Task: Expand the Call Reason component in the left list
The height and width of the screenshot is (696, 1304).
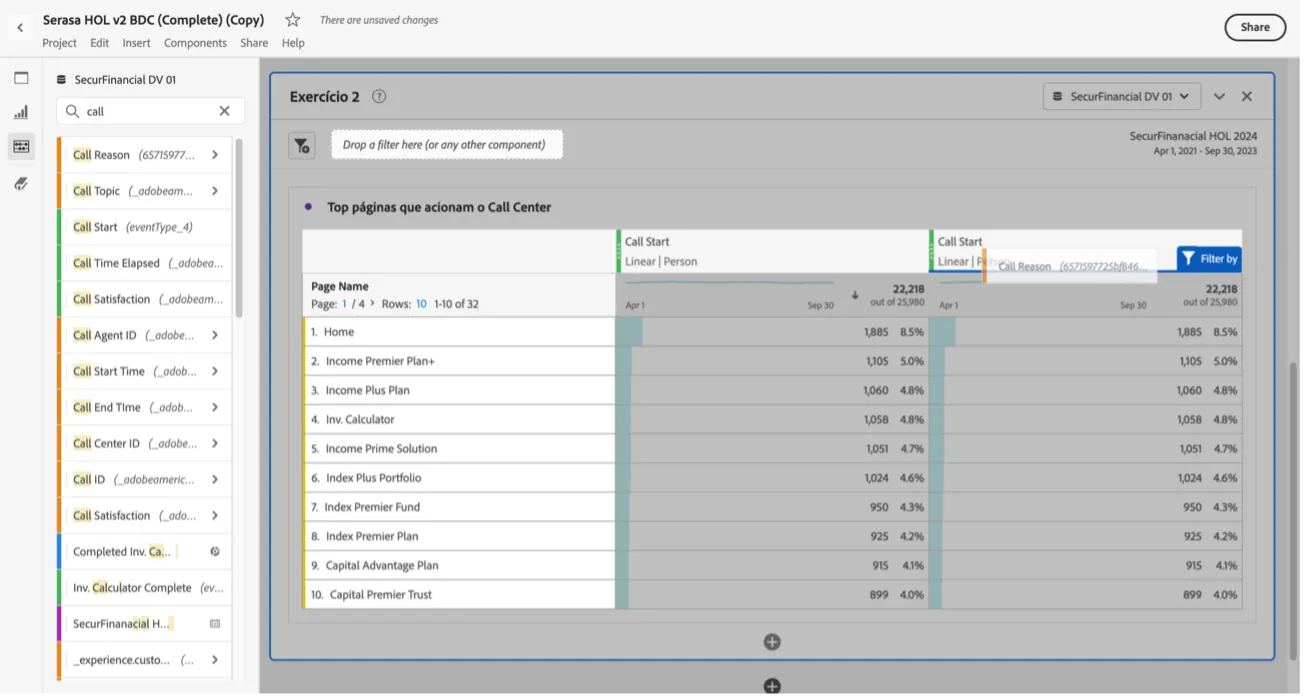Action: (215, 155)
